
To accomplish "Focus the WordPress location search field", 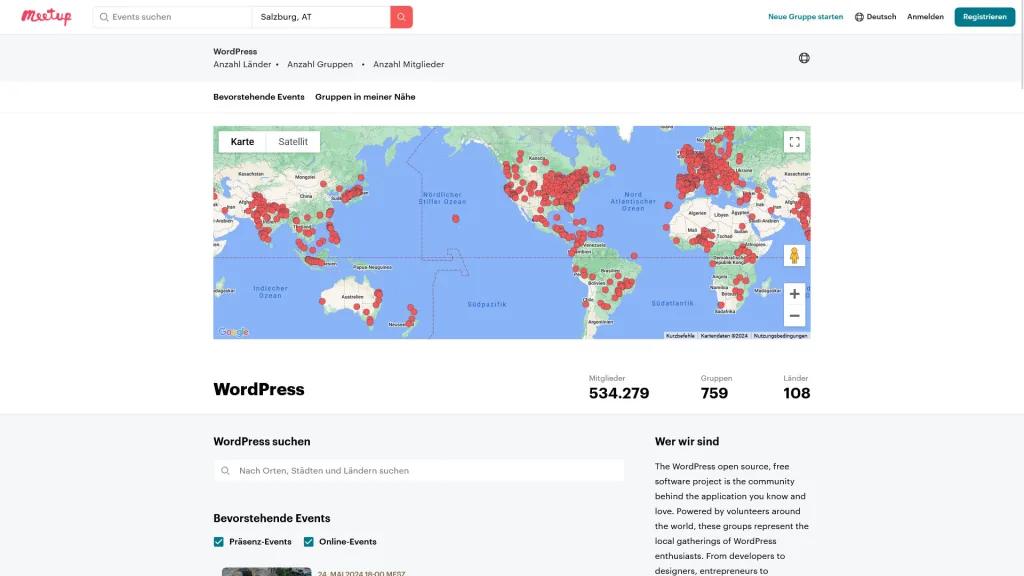I will point(420,471).
